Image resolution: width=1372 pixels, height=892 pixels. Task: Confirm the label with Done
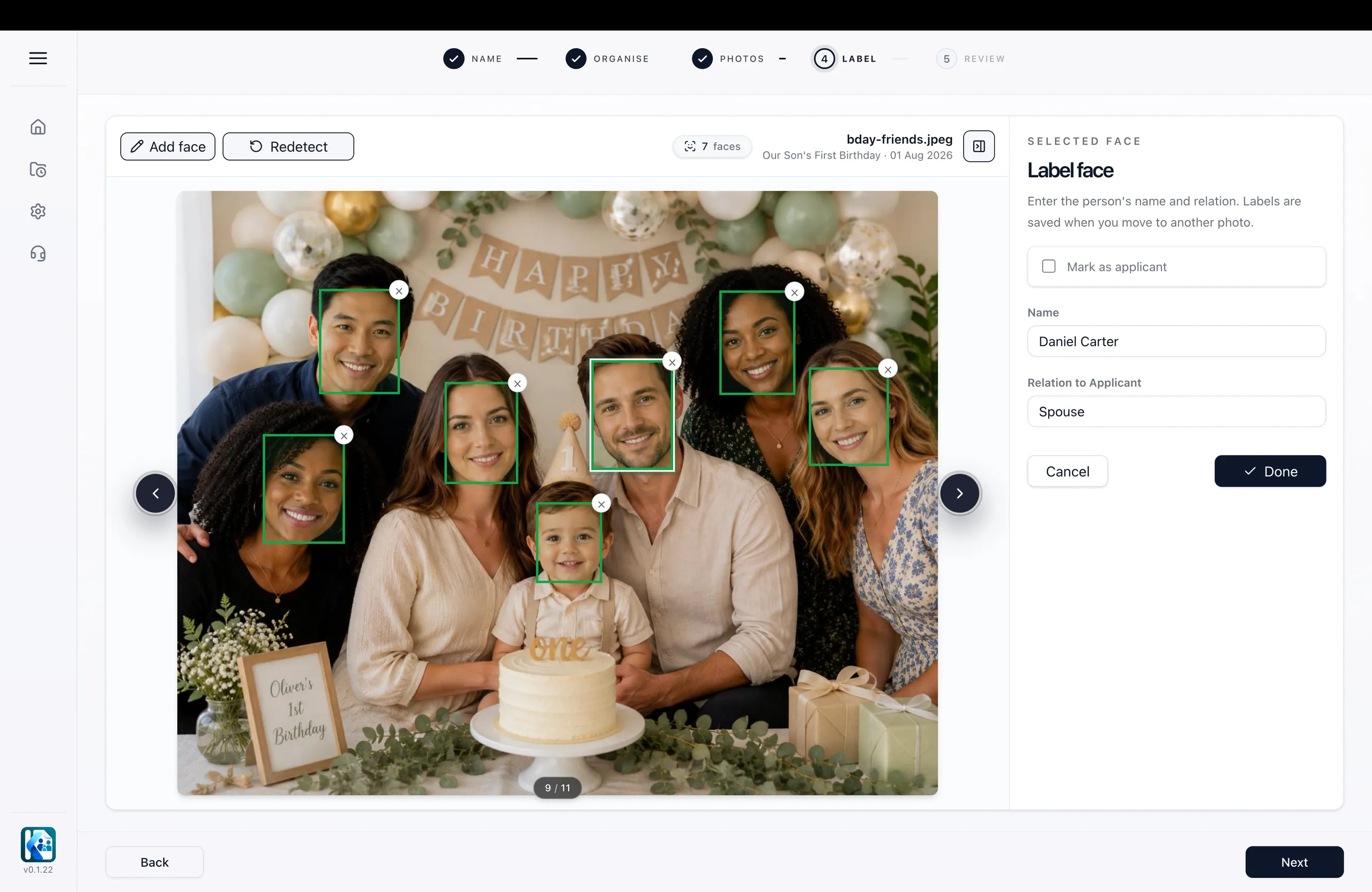(1270, 471)
